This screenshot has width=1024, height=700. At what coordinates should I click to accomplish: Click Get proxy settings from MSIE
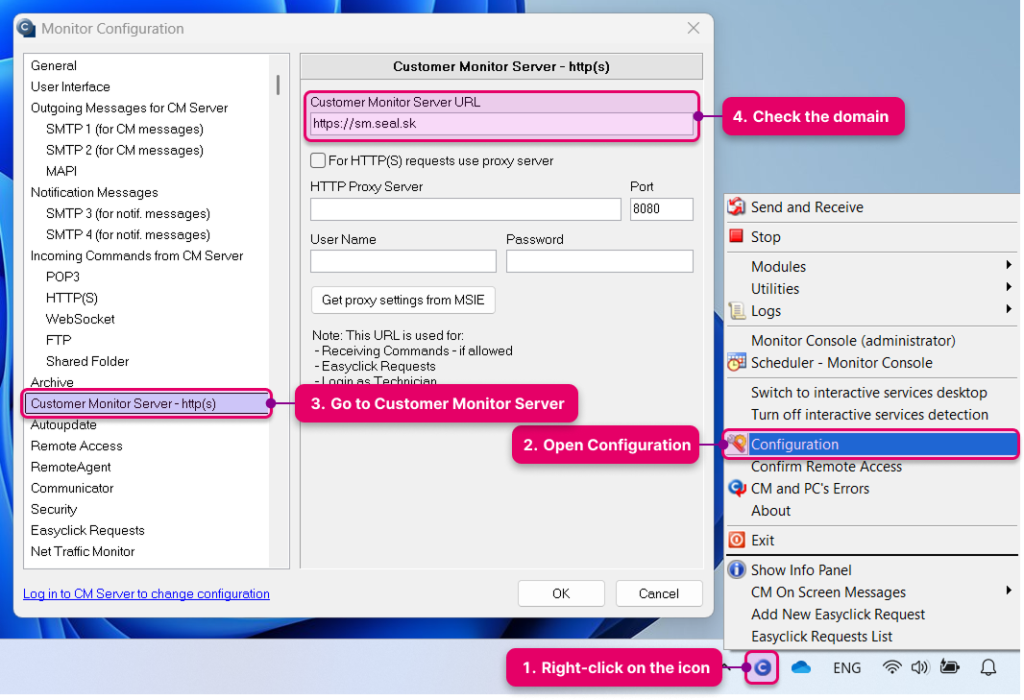point(403,300)
